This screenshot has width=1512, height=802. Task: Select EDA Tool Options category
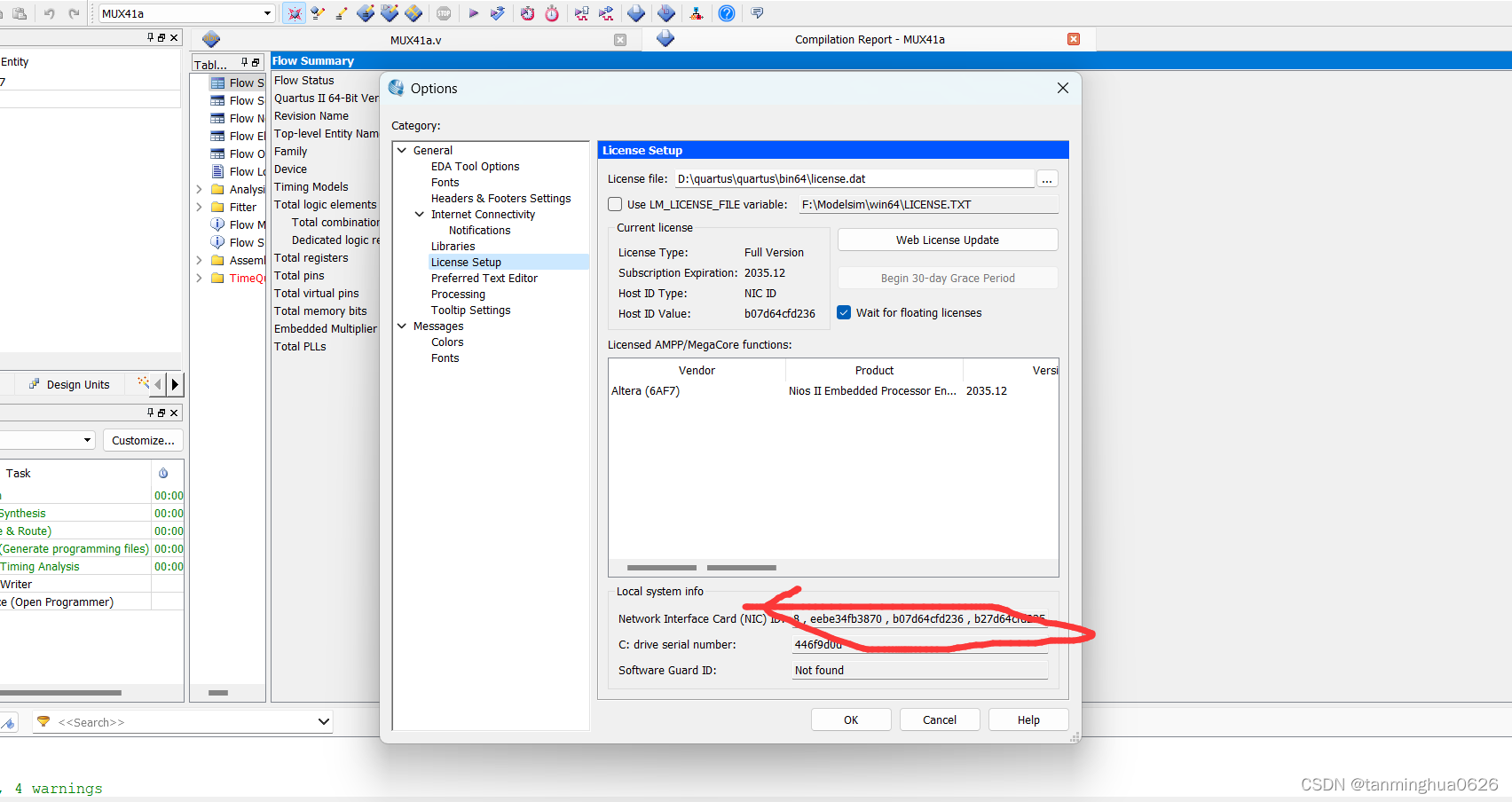pos(475,166)
